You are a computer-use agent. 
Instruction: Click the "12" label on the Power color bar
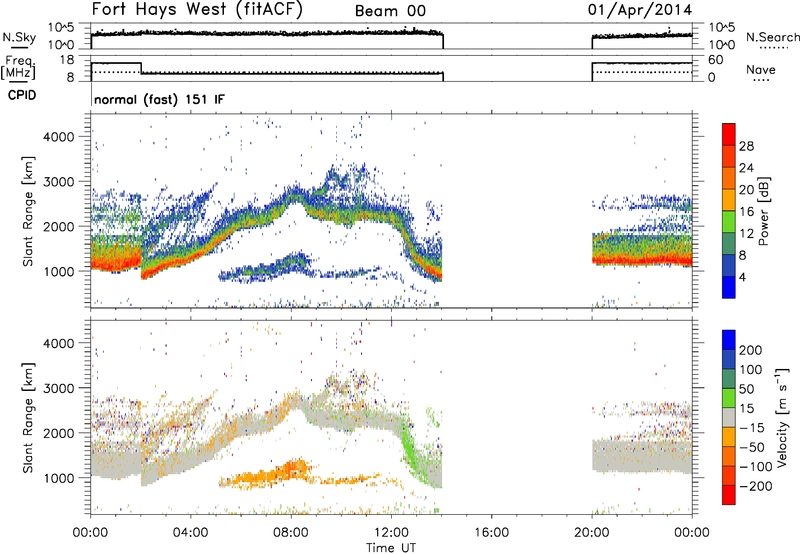click(746, 234)
